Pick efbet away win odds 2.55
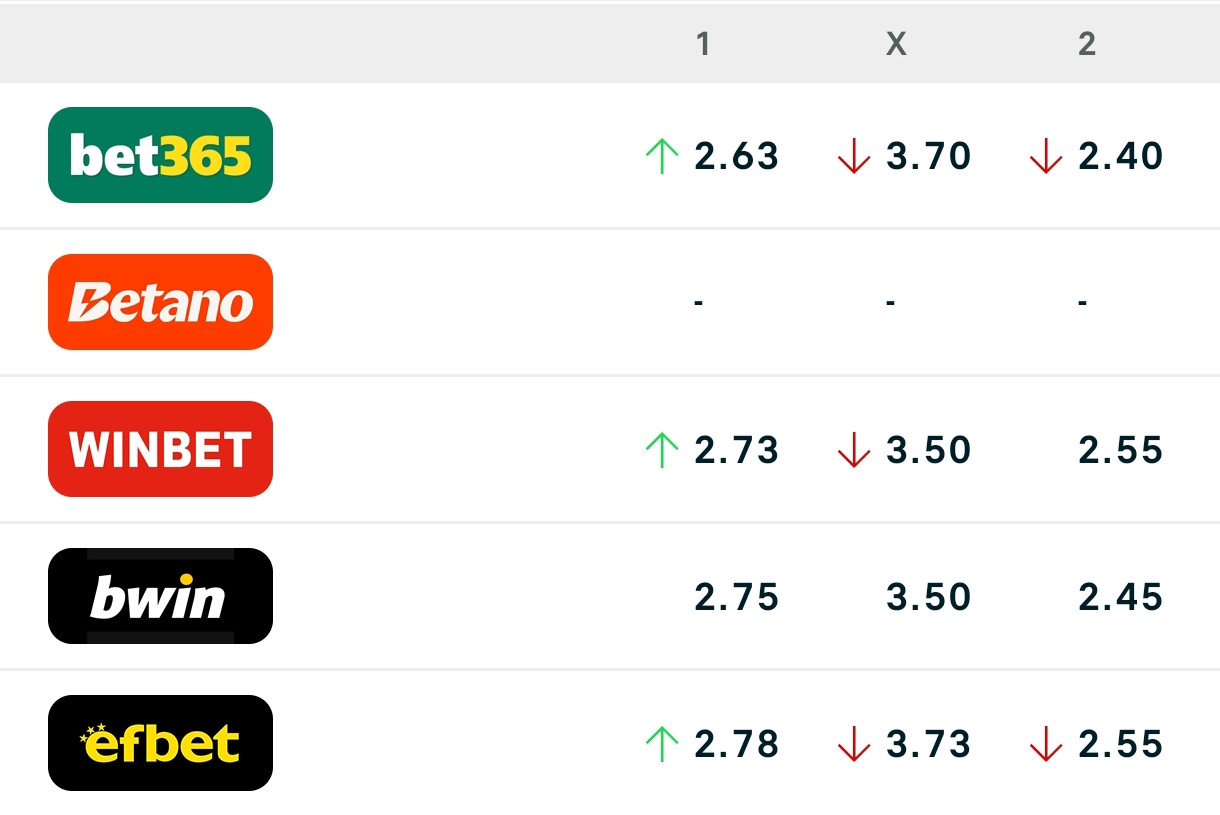 [1120, 745]
